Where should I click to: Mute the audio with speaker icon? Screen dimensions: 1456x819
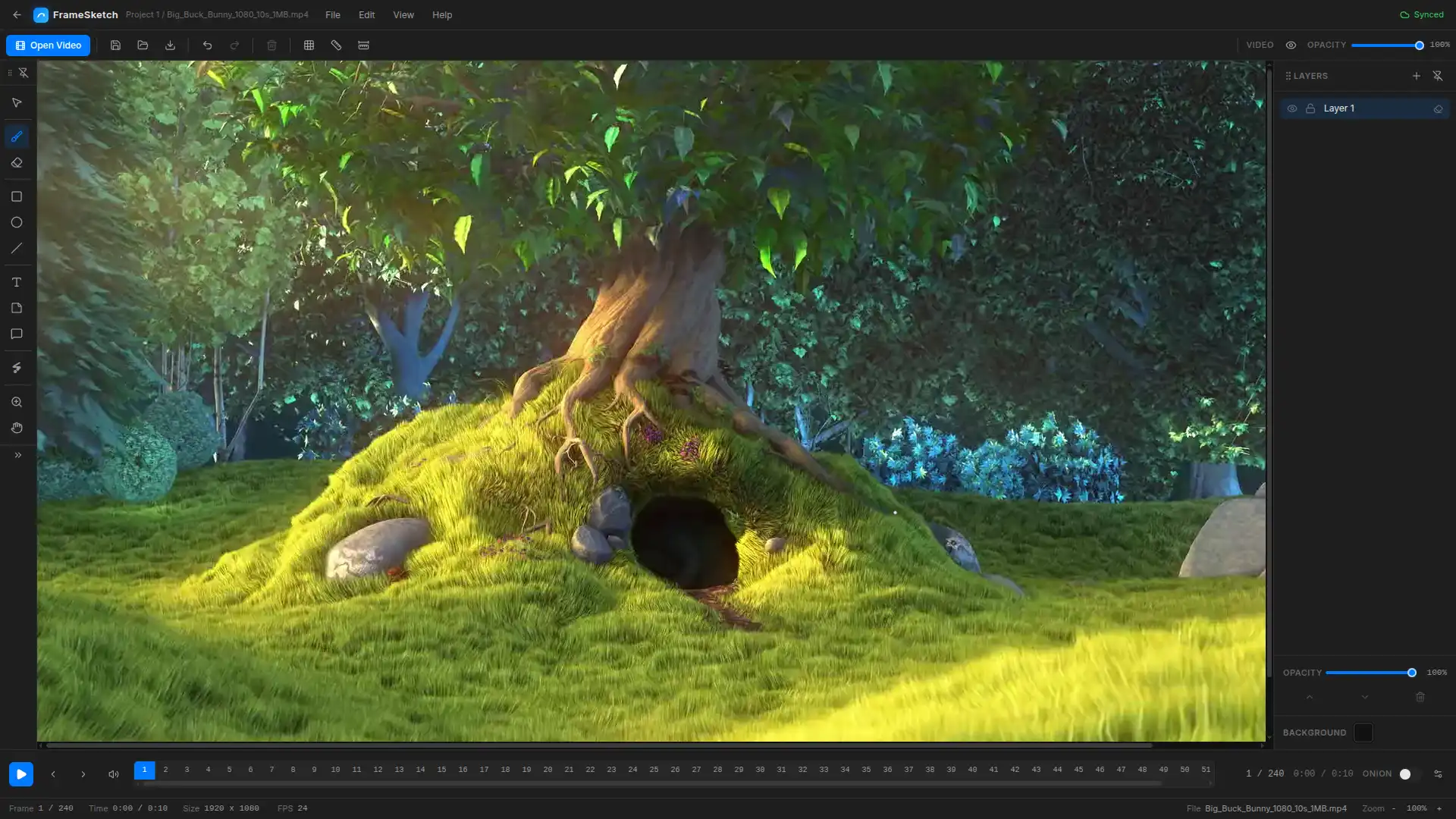[x=114, y=774]
